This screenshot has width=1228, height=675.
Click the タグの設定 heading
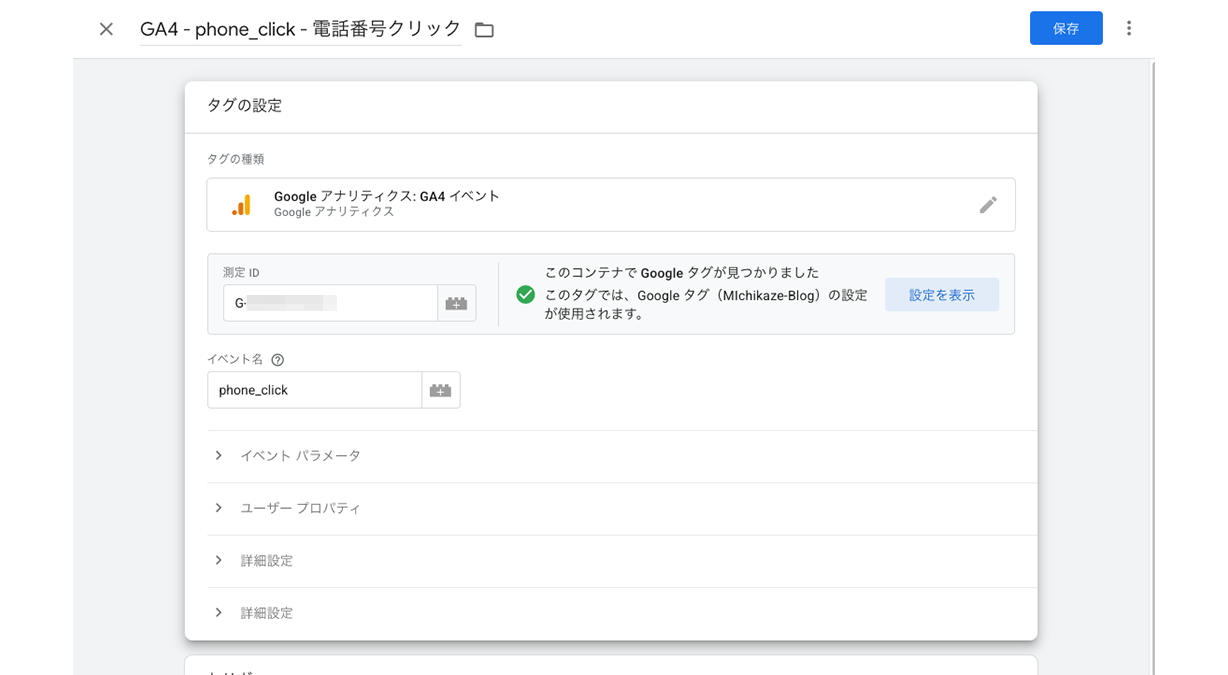tap(244, 106)
